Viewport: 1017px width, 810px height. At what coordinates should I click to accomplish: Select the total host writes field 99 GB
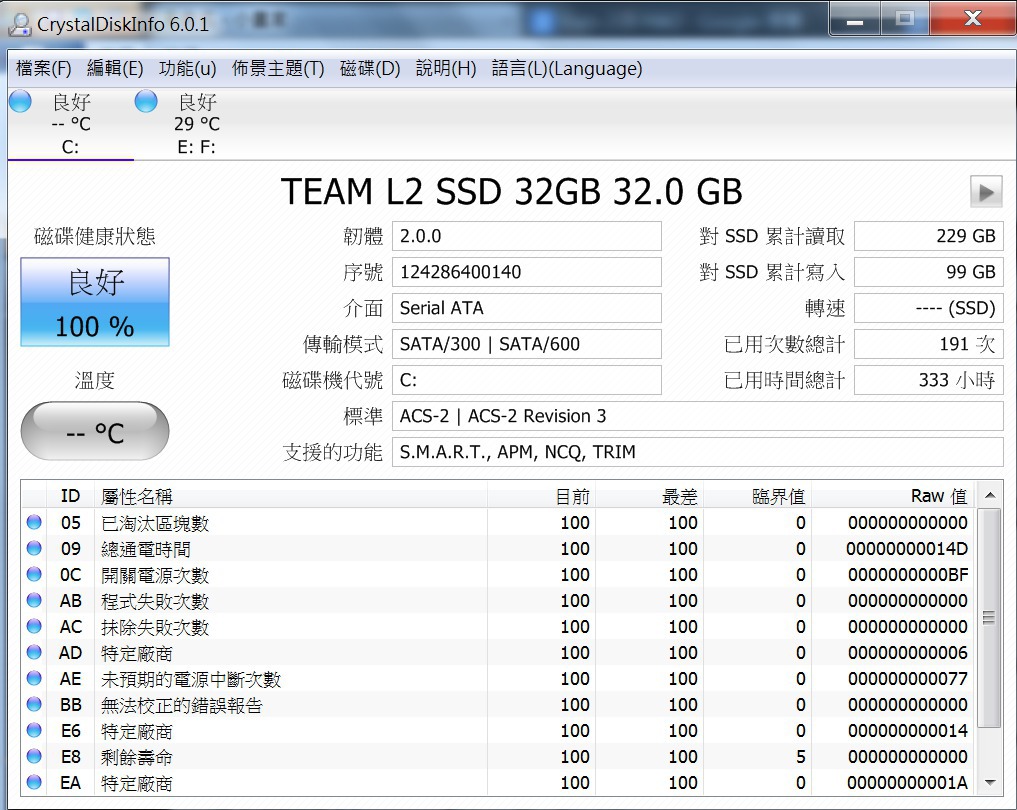(929, 272)
